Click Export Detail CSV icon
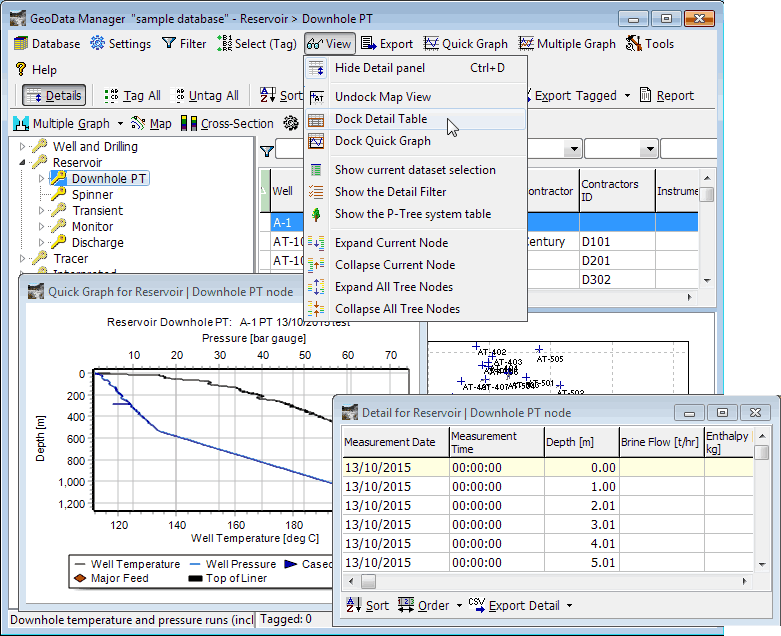The height and width of the screenshot is (636, 781). tap(477, 605)
